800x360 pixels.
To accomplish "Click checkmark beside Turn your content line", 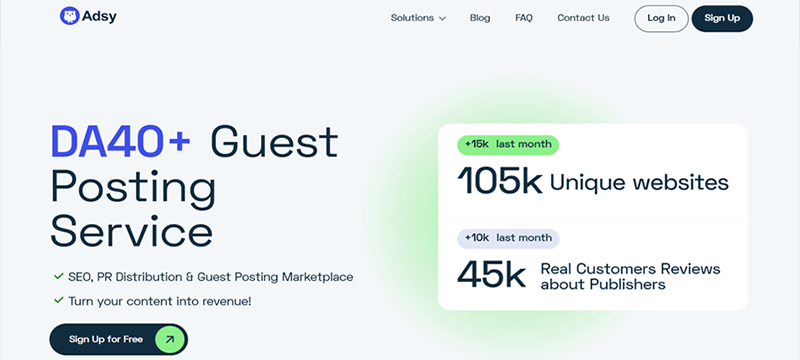I will (59, 300).
